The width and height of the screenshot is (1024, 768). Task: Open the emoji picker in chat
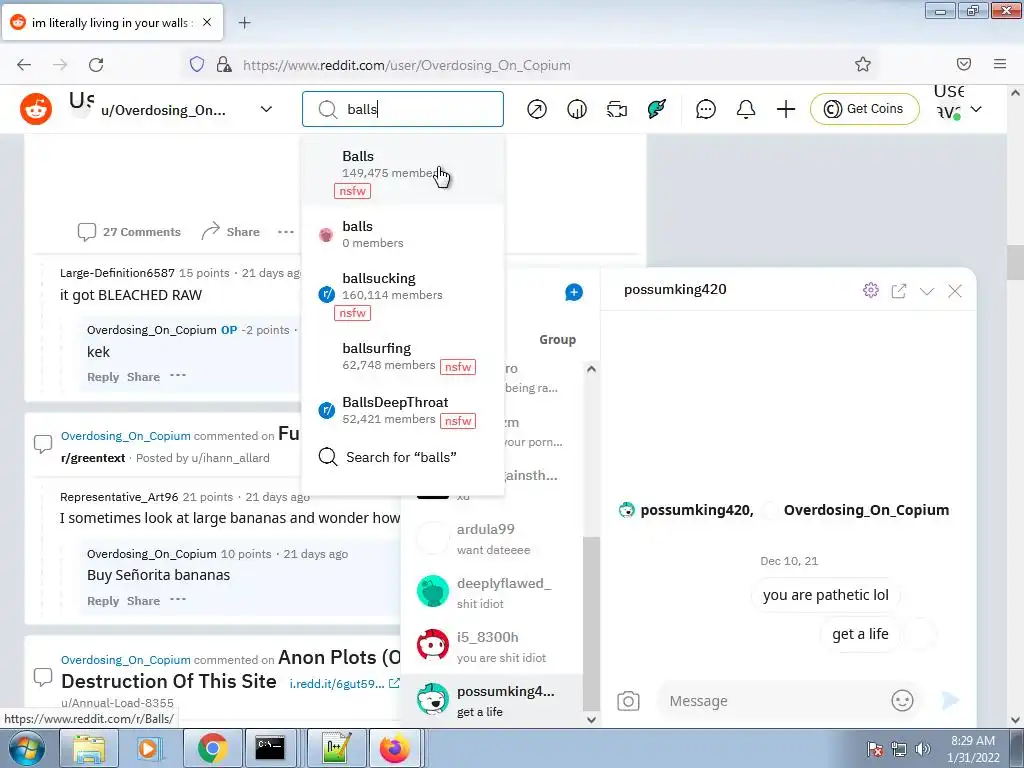coord(903,701)
